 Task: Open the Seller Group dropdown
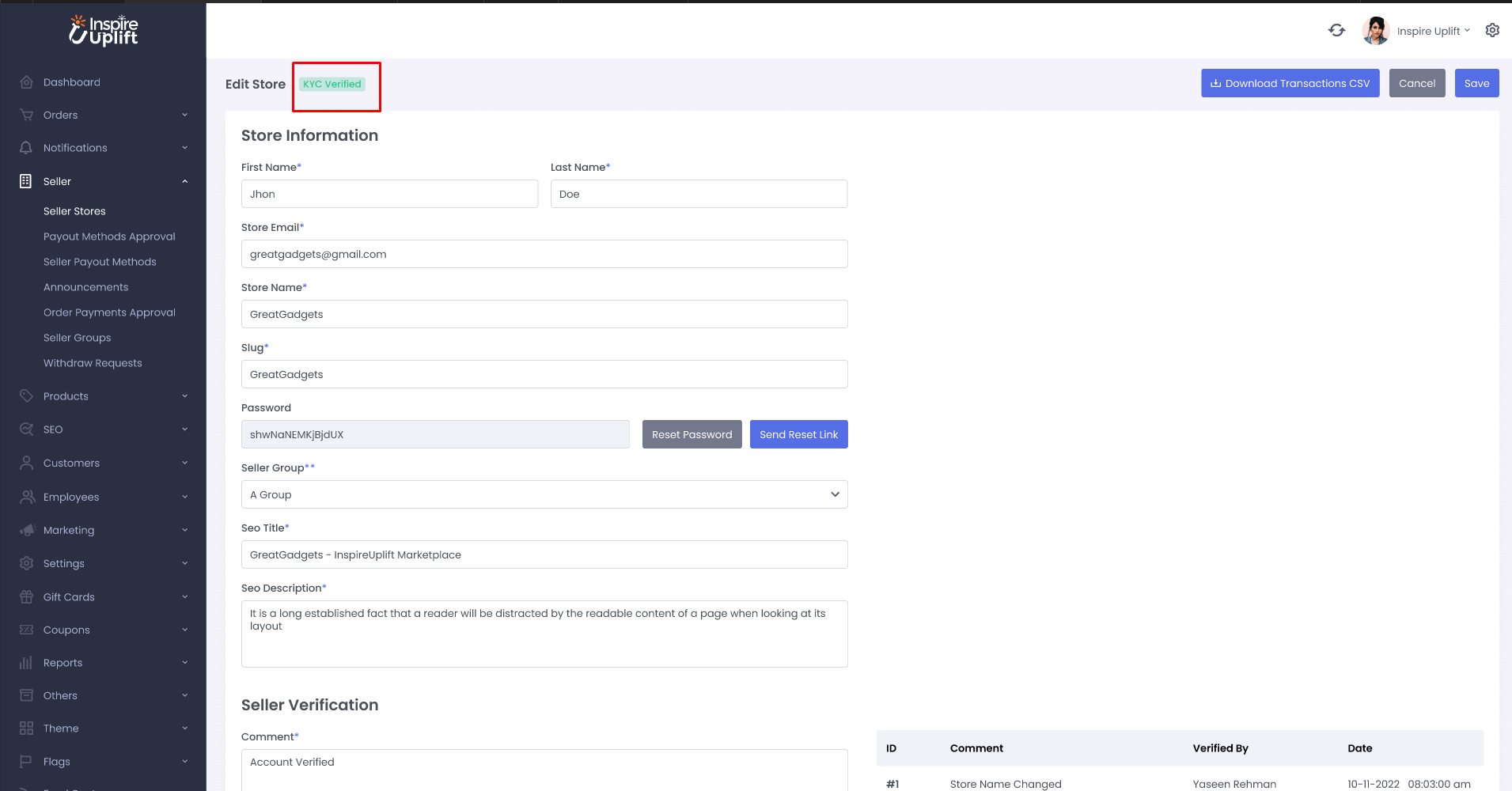[544, 494]
